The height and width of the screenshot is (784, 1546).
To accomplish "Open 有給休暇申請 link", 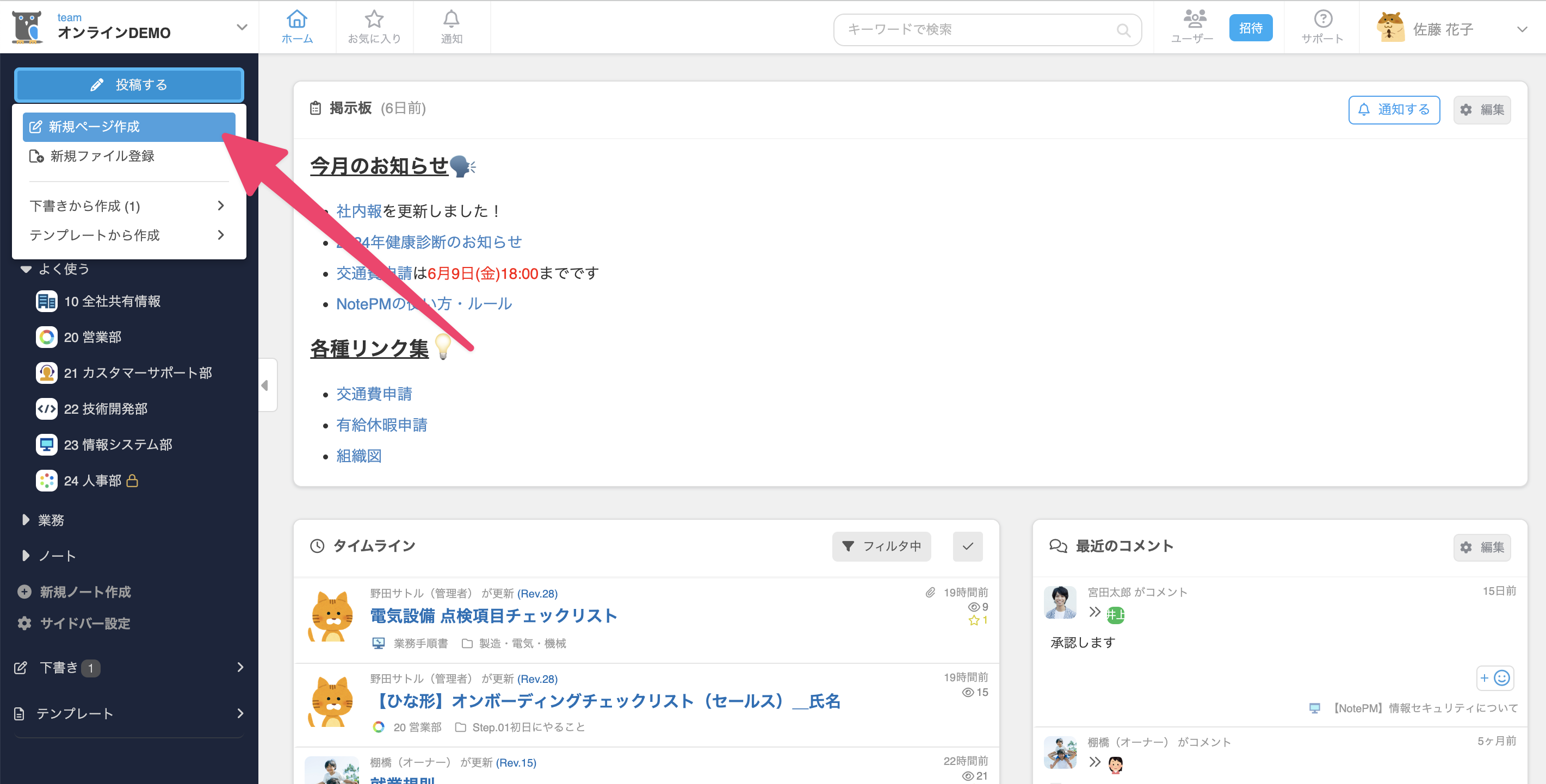I will (382, 425).
